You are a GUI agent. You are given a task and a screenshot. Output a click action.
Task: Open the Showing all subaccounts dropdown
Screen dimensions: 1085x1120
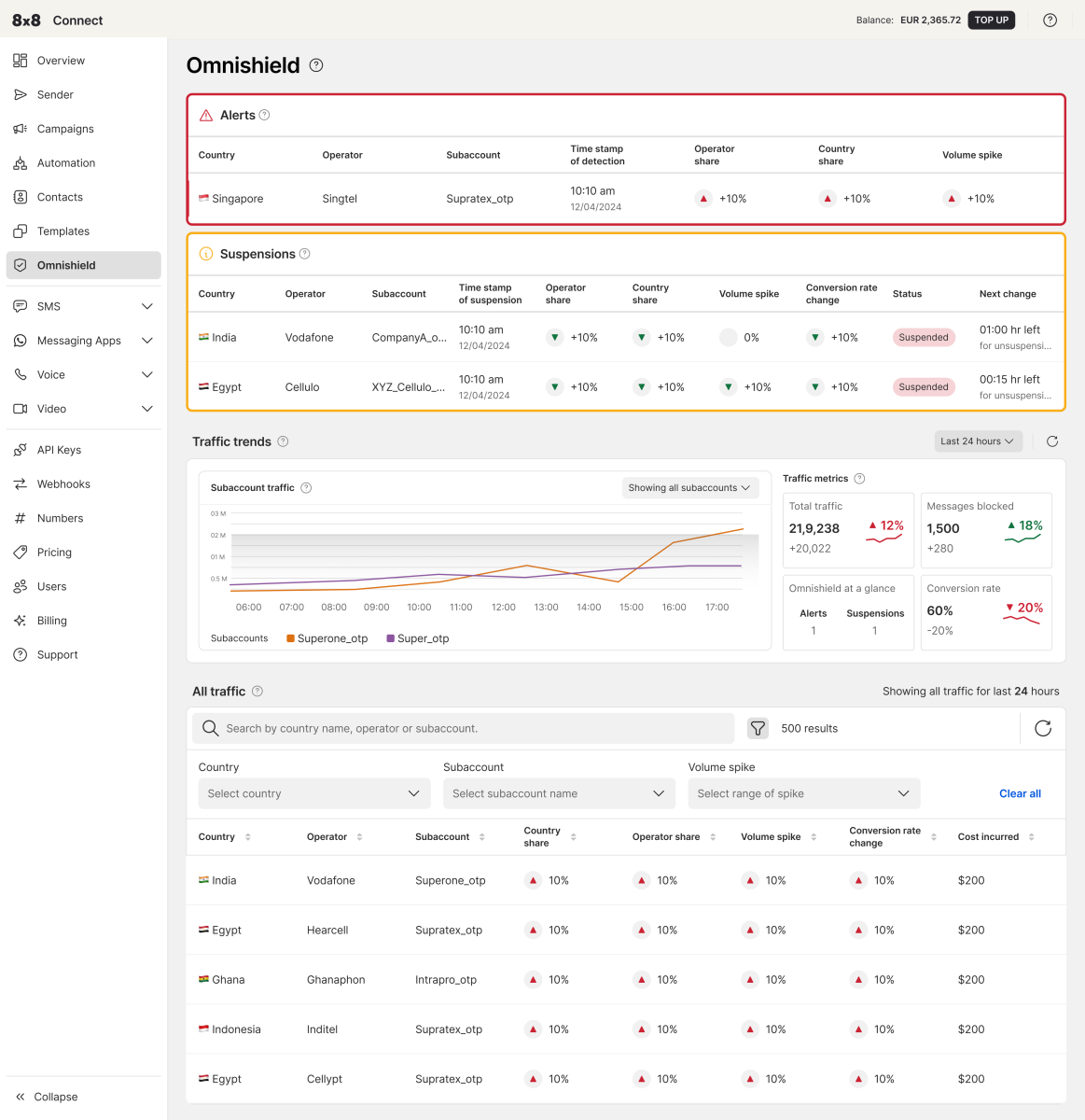689,488
